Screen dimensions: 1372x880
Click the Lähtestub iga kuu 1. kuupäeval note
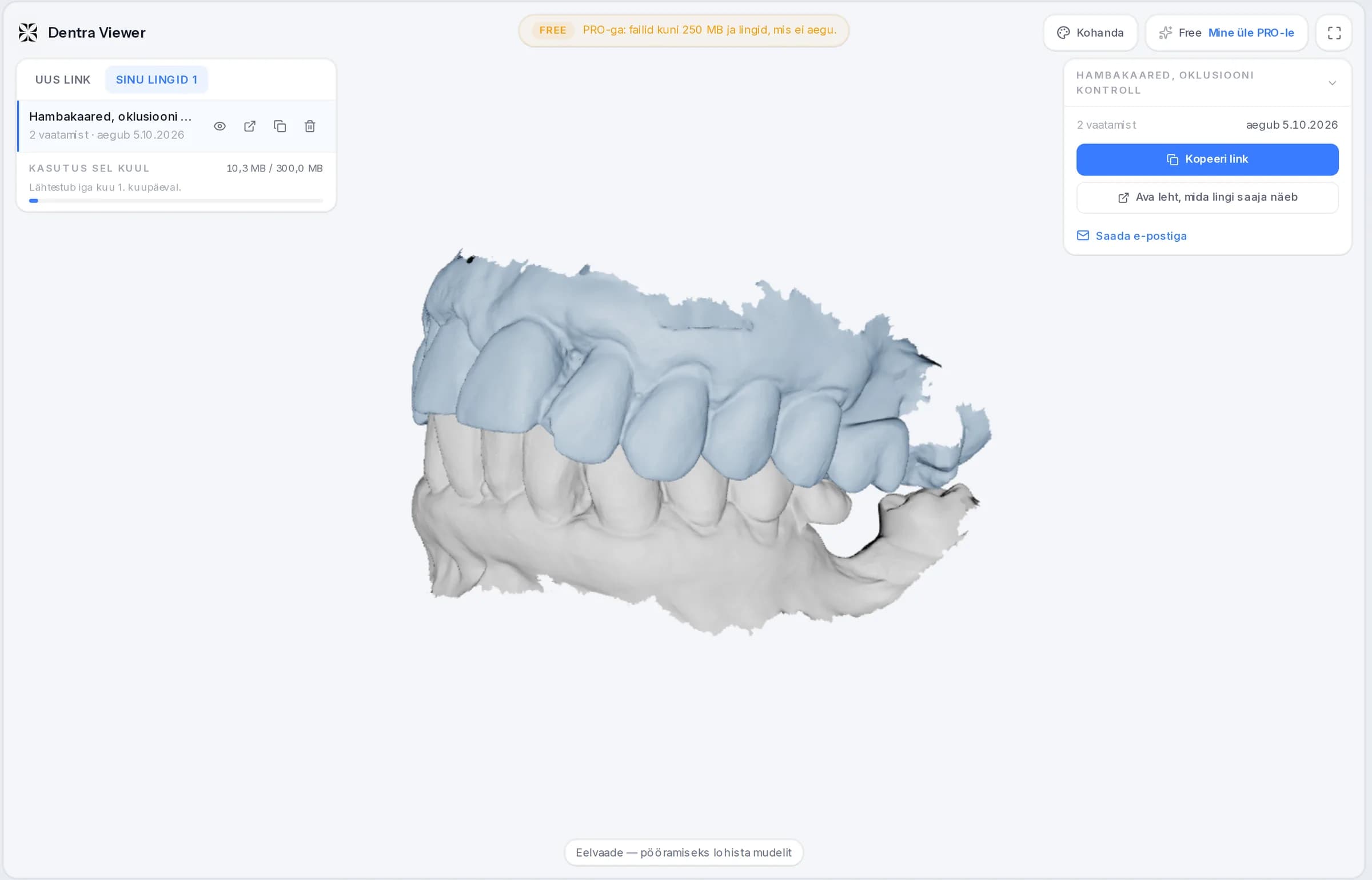pyautogui.click(x=105, y=187)
